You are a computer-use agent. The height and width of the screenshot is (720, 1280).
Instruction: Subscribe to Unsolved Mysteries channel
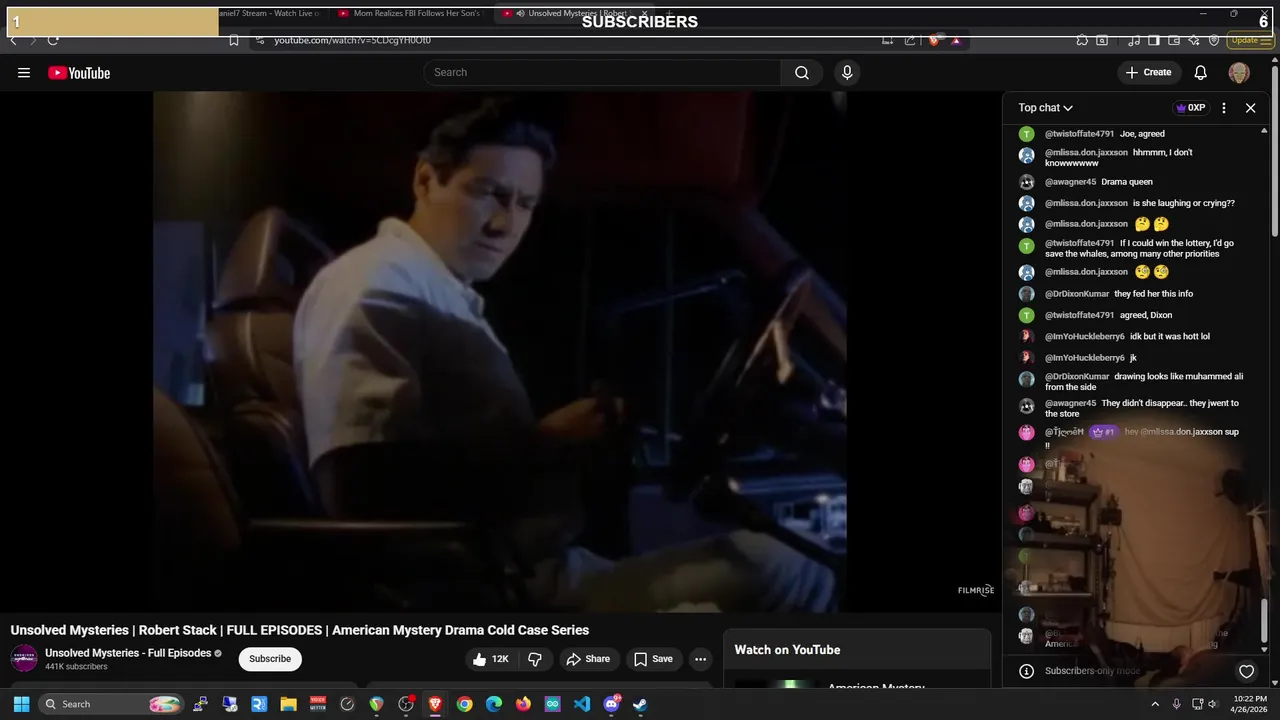[270, 659]
